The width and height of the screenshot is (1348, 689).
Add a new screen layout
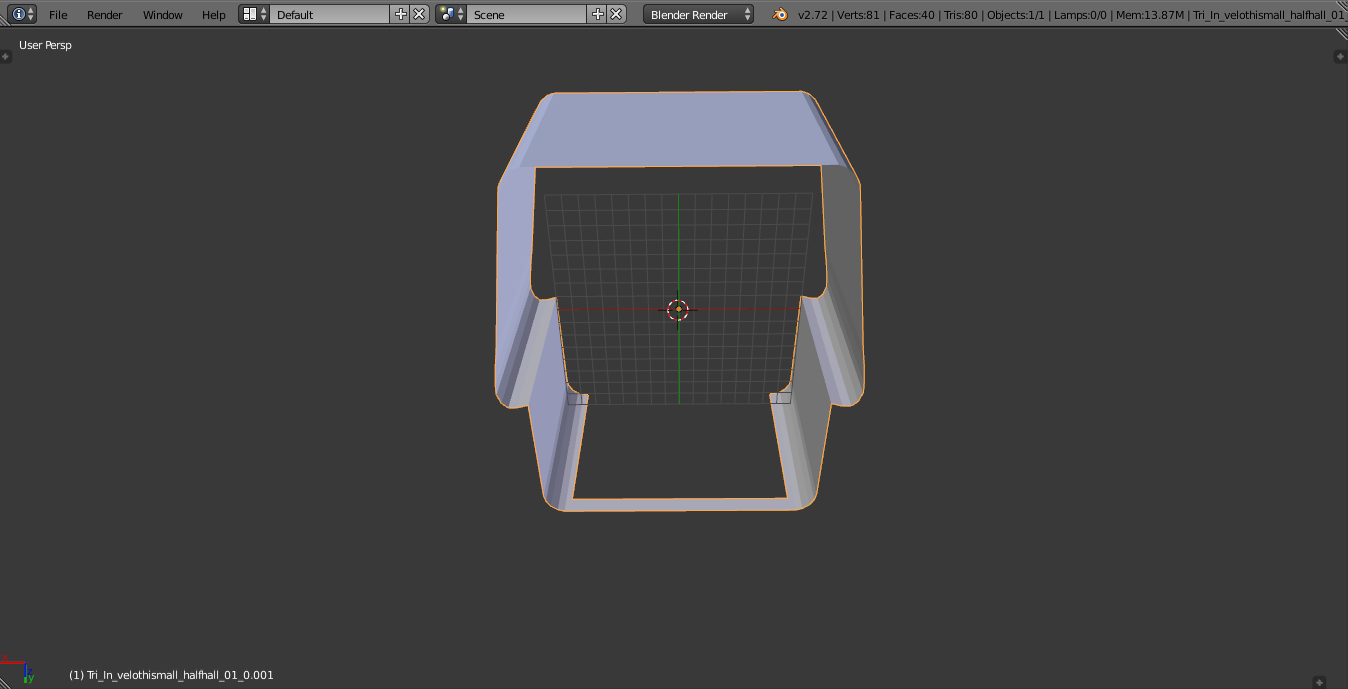pyautogui.click(x=401, y=14)
